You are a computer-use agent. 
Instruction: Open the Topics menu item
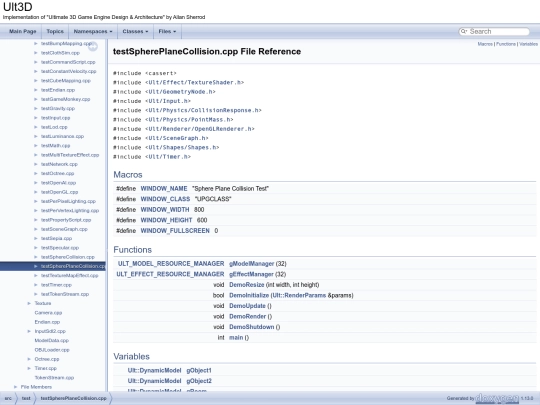(55, 31)
